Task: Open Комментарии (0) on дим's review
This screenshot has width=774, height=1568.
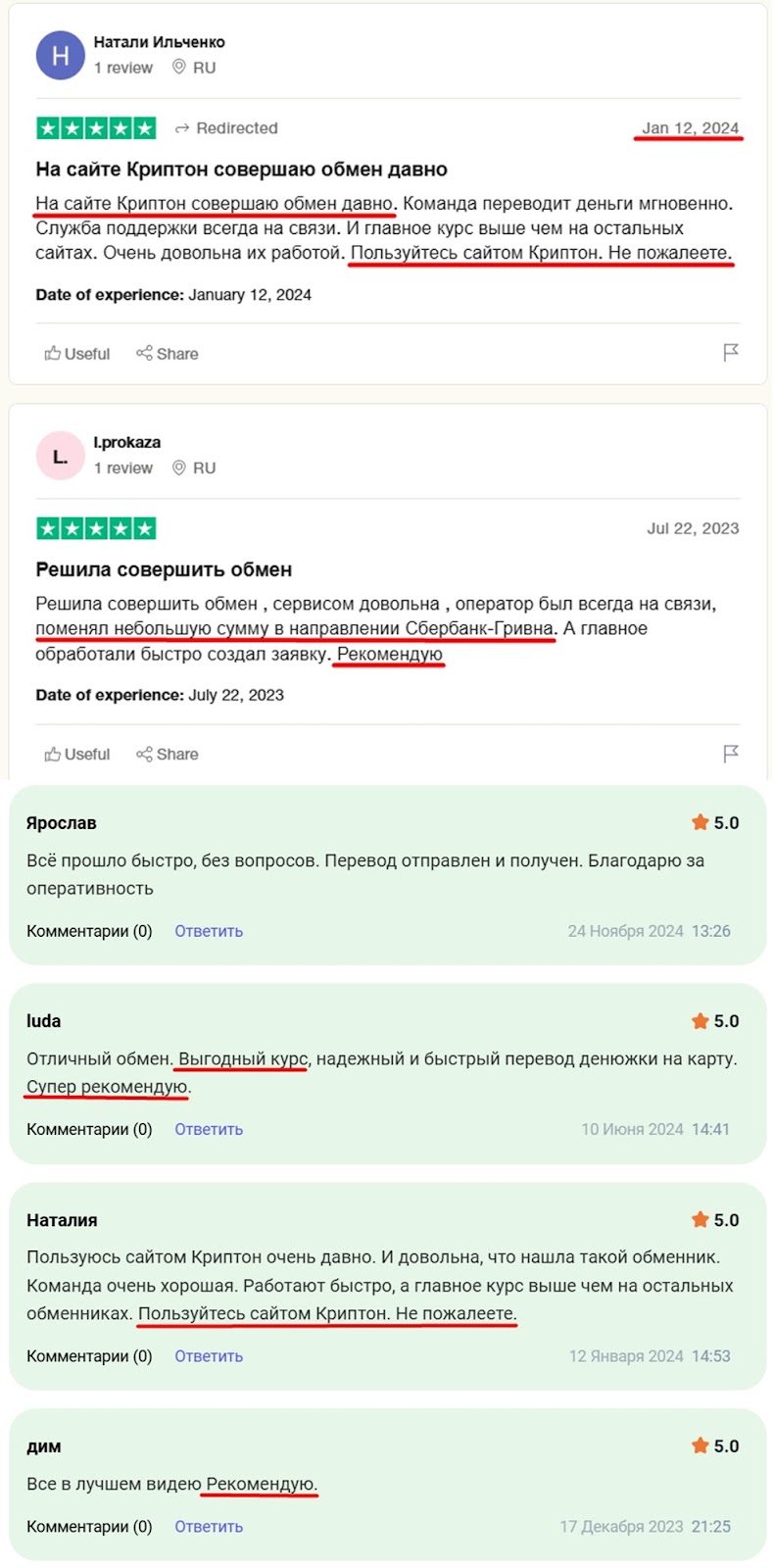Action: pos(89,1526)
